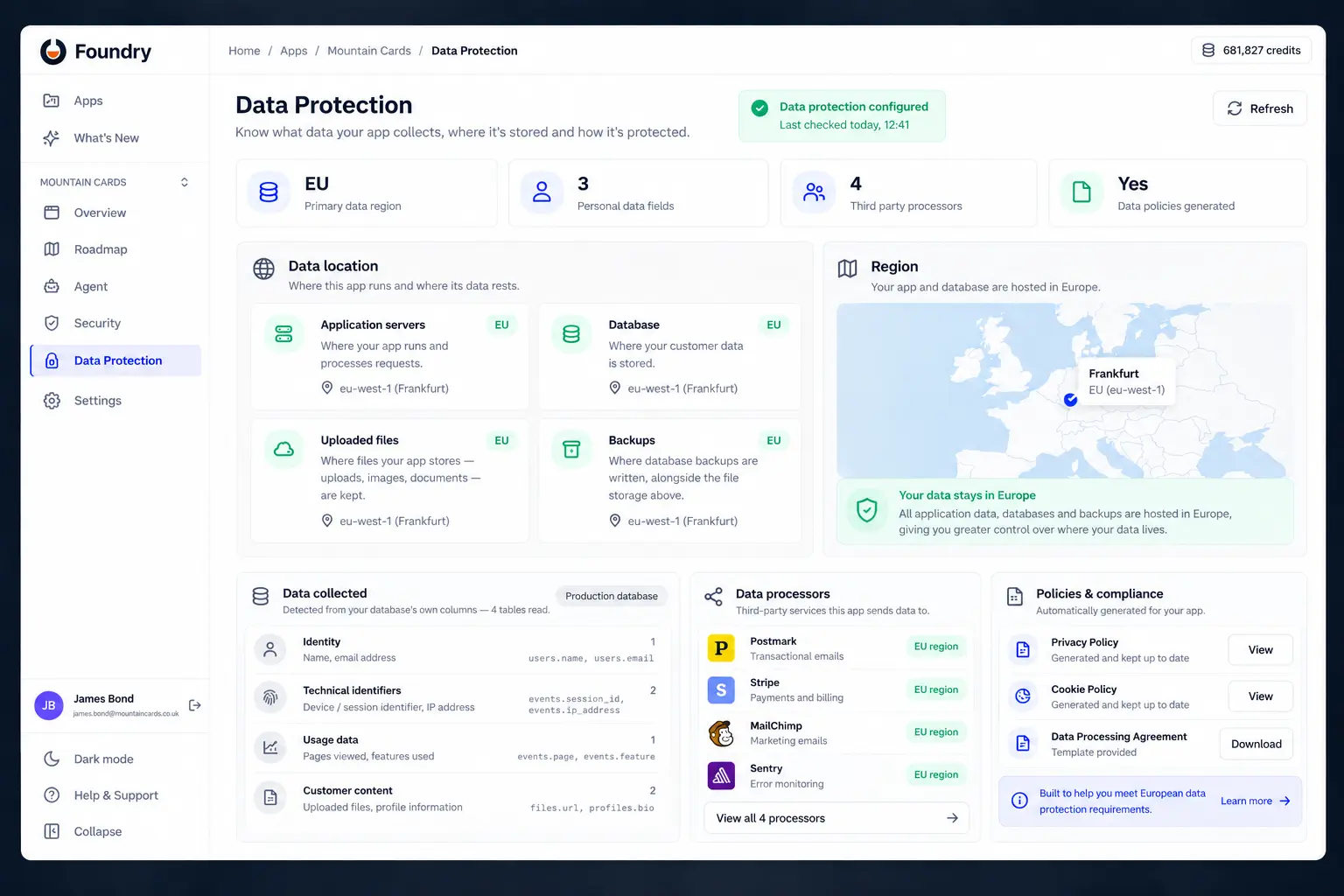
Task: Click the Backups archive icon
Action: point(571,450)
